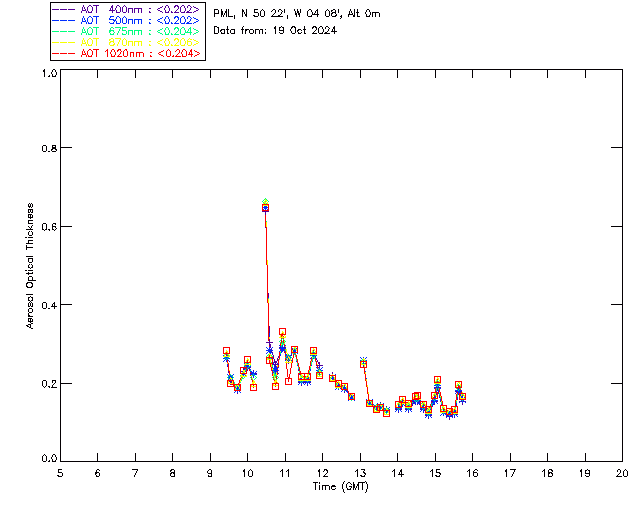Select the station text 'PML, N 50 22', W 04 08', Alt 0m'

click(297, 14)
